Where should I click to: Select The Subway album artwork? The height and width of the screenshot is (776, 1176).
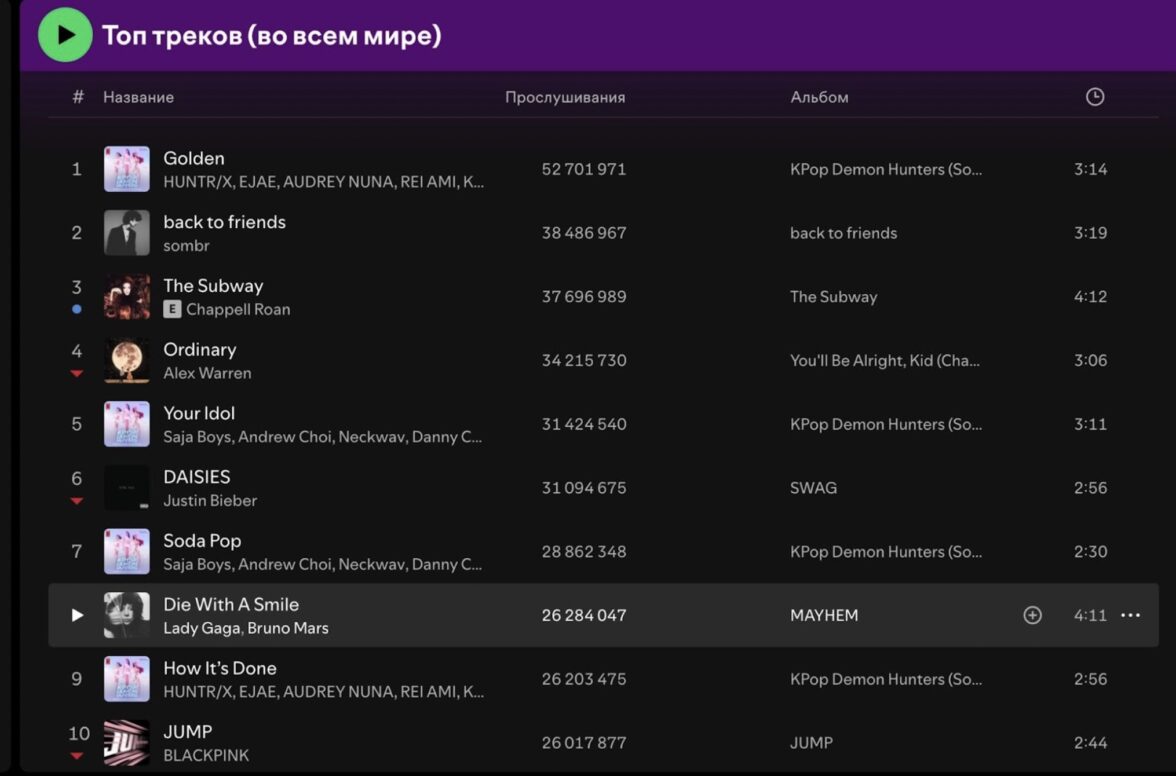(x=127, y=297)
